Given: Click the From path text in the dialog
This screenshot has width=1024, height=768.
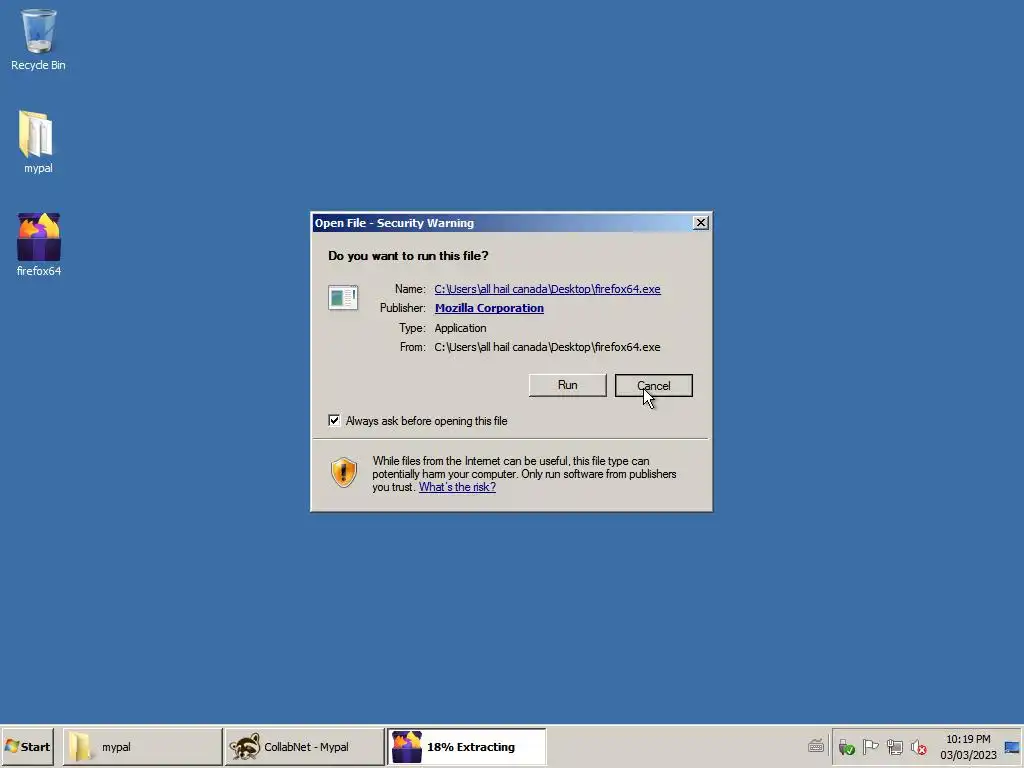Looking at the screenshot, I should pyautogui.click(x=547, y=347).
